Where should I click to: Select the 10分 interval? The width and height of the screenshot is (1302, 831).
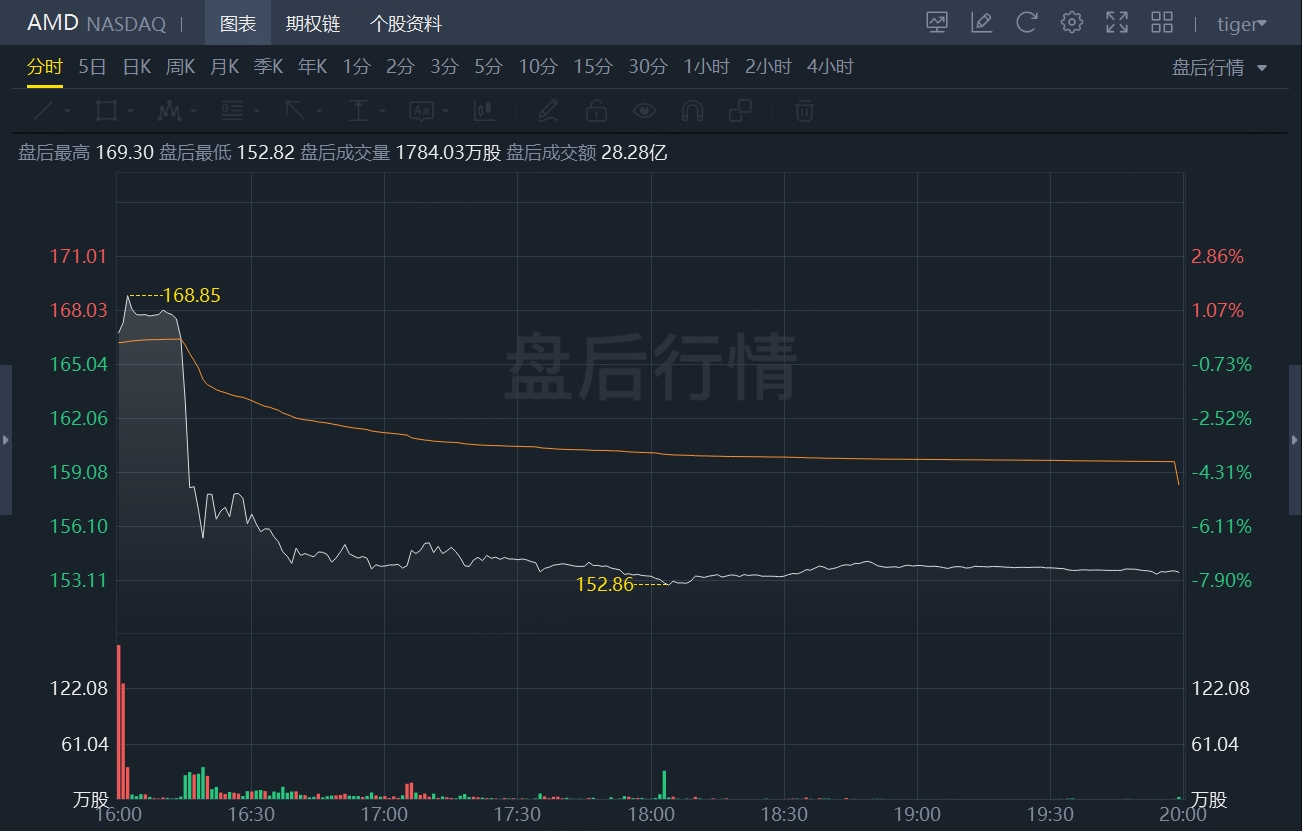pyautogui.click(x=537, y=67)
